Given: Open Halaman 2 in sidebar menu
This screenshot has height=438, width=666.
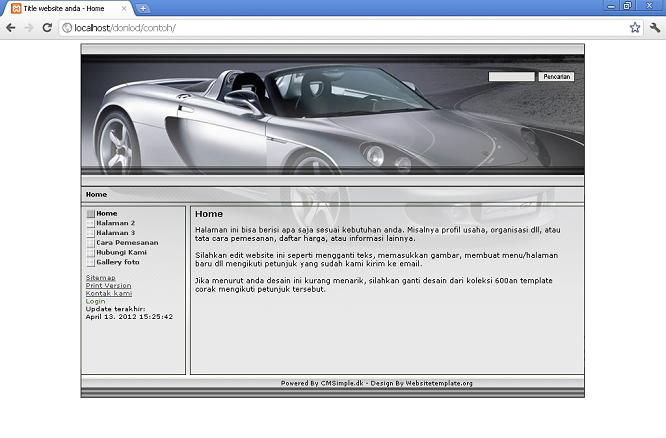Looking at the screenshot, I should pos(116,223).
